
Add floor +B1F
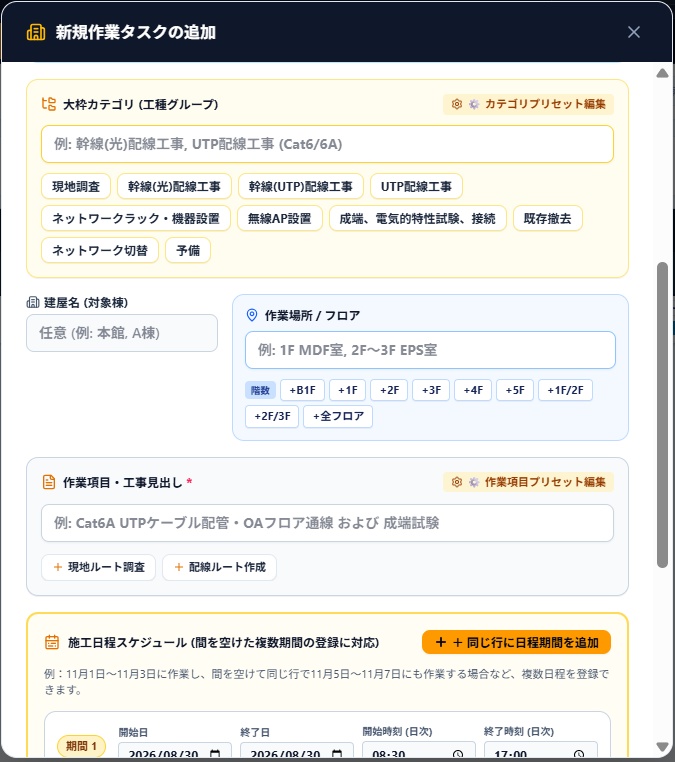tap(302, 390)
